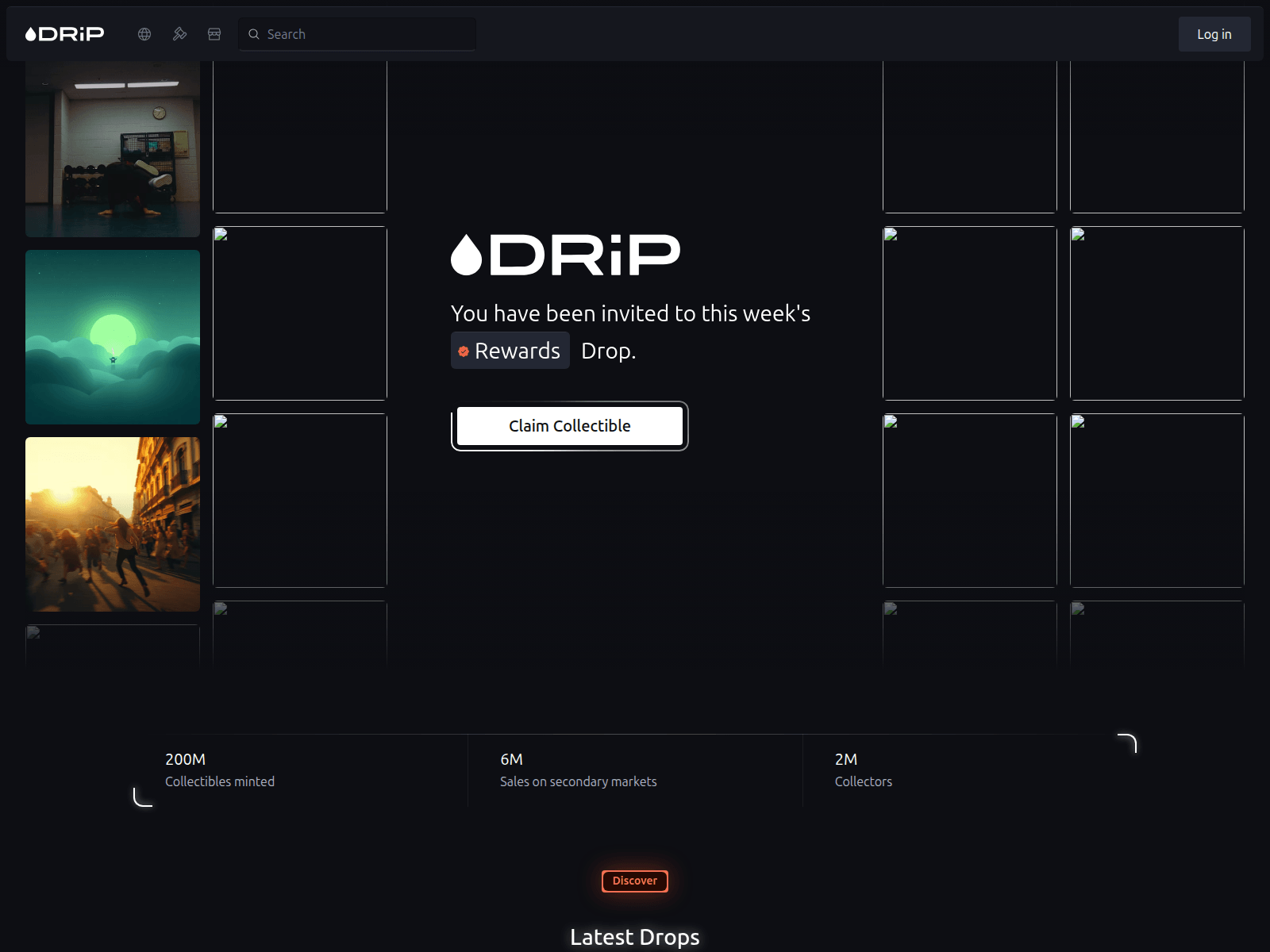The width and height of the screenshot is (1270, 952).
Task: Open the auction gavel icon
Action: [179, 34]
